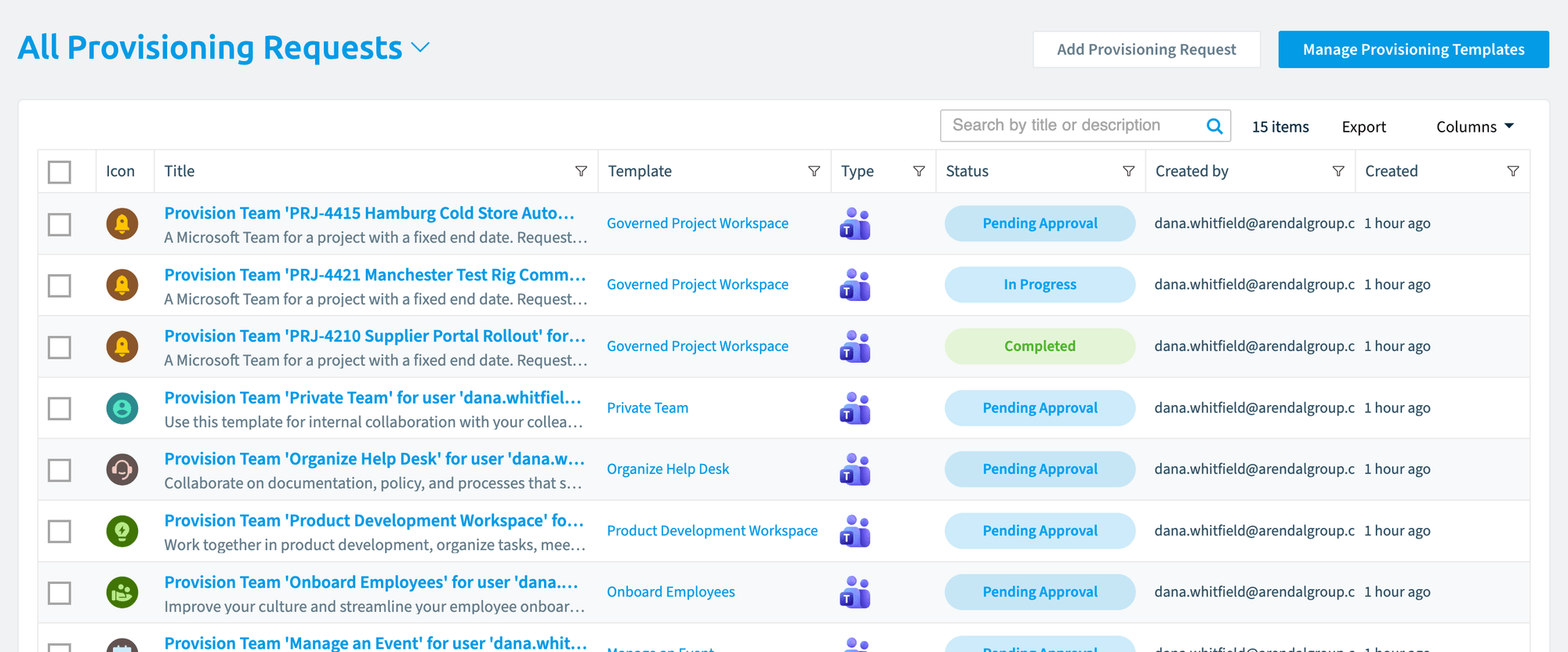Open the All Provisioning Requests view dropdown

click(x=420, y=48)
